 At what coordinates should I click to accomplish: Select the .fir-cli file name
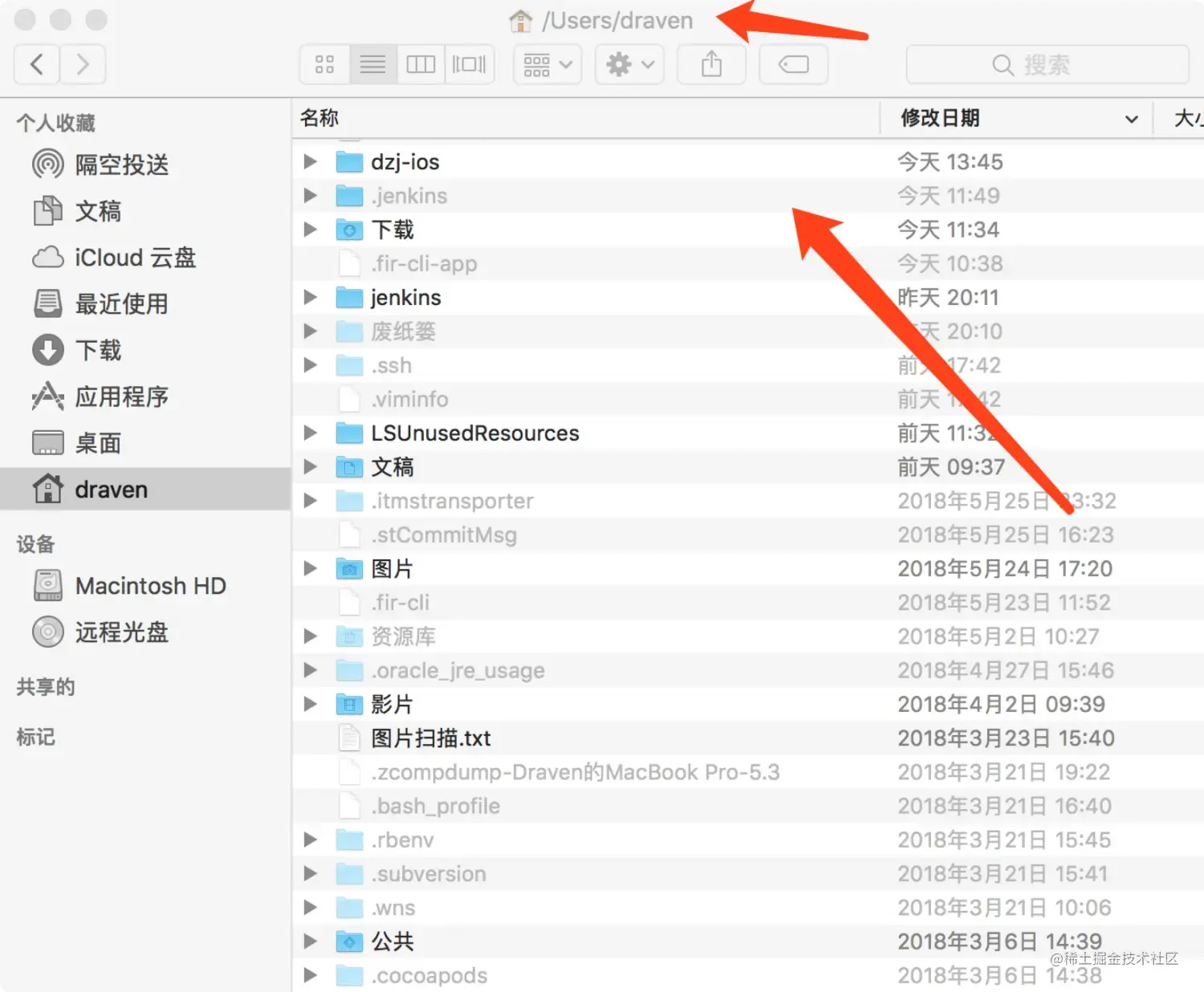pos(401,603)
